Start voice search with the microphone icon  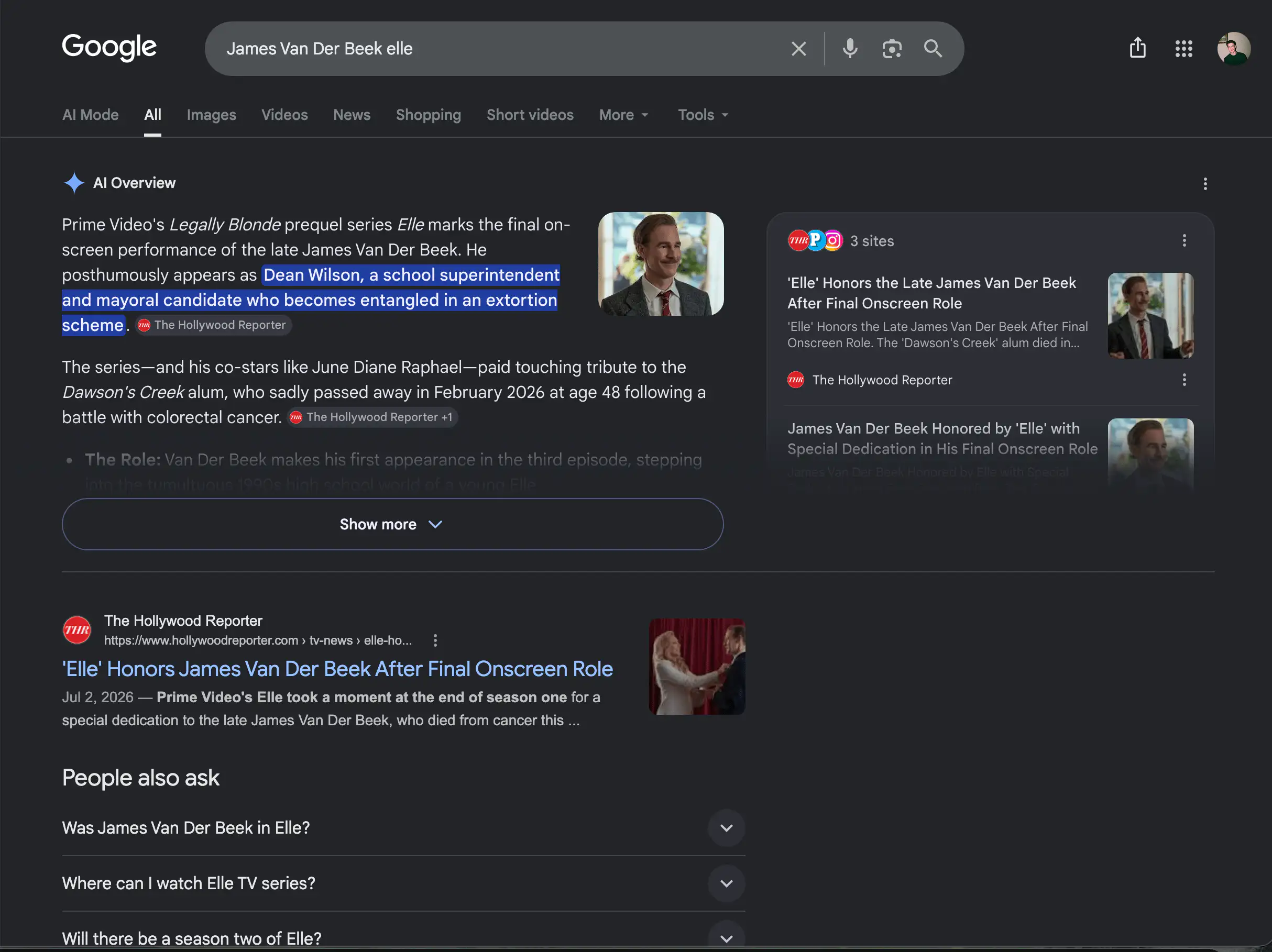(850, 49)
